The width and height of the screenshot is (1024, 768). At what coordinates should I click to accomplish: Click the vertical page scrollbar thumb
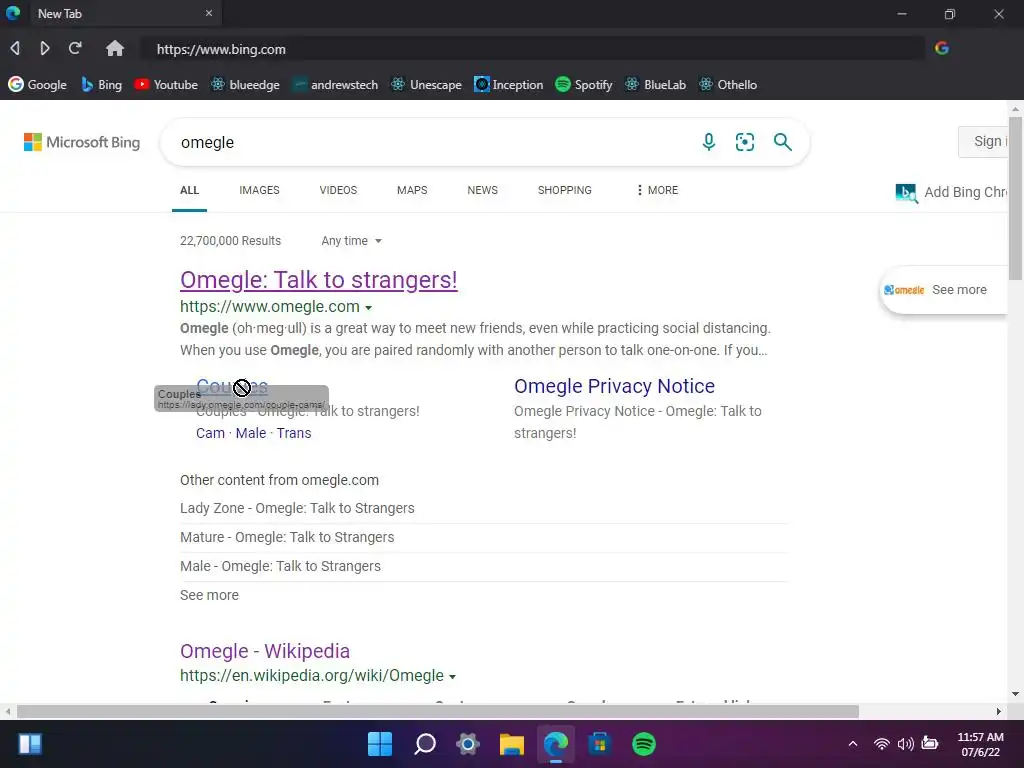pyautogui.click(x=1015, y=199)
